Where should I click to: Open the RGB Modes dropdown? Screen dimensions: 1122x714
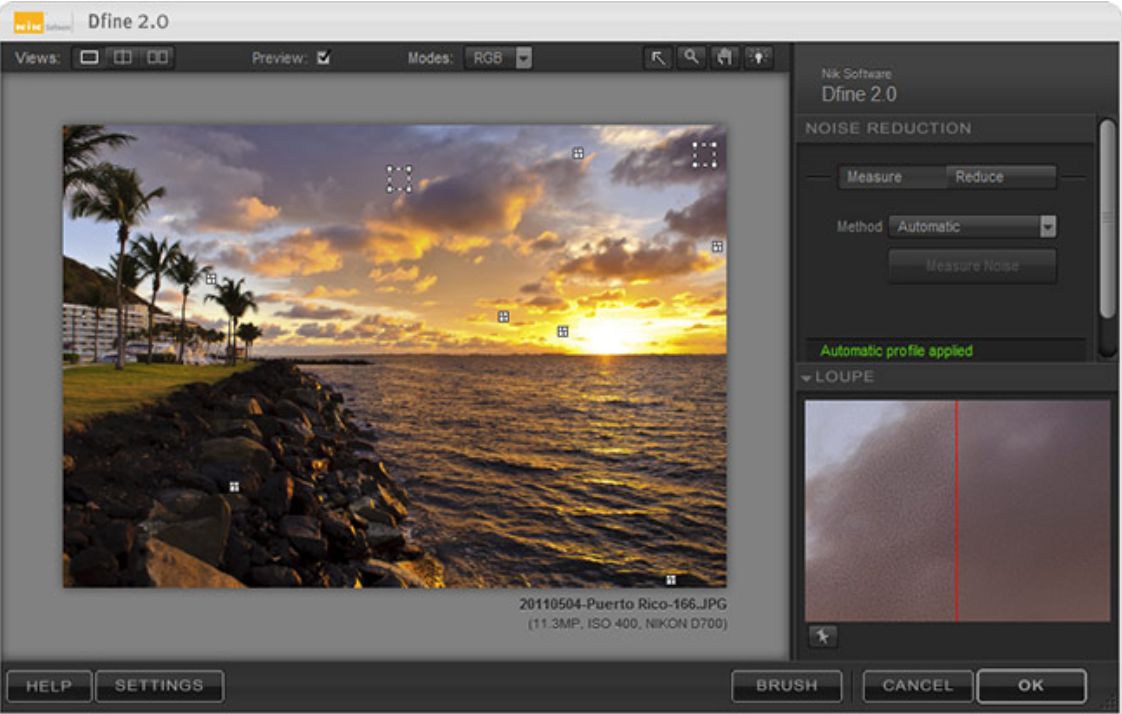(498, 58)
